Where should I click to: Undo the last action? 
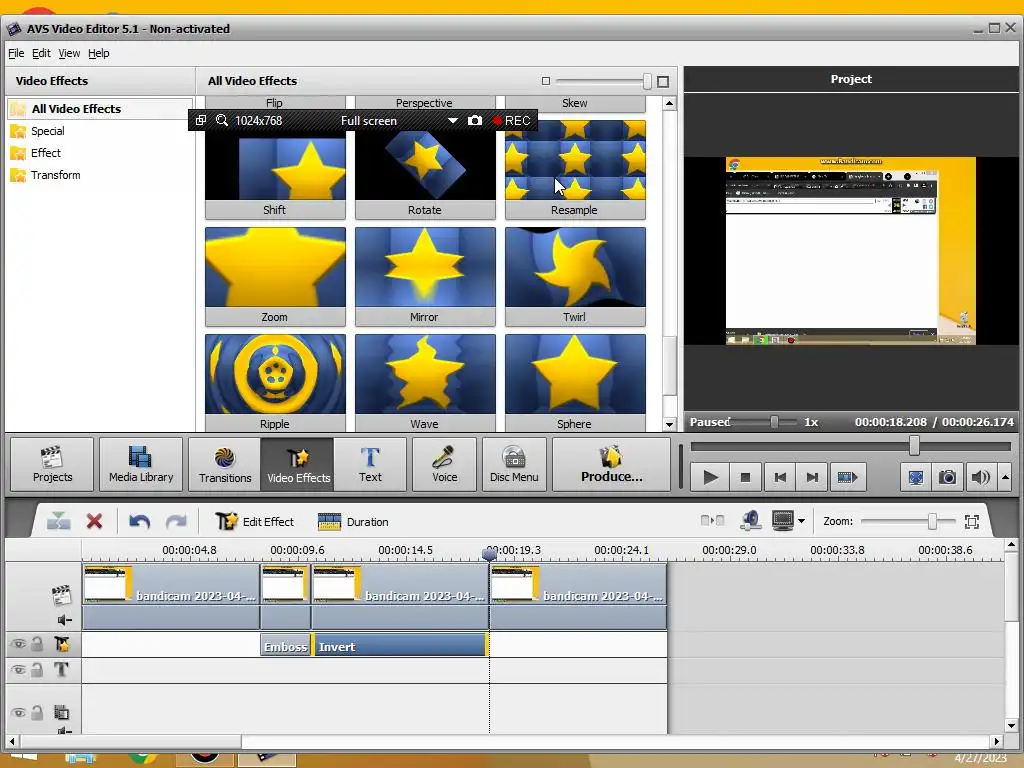click(x=139, y=521)
